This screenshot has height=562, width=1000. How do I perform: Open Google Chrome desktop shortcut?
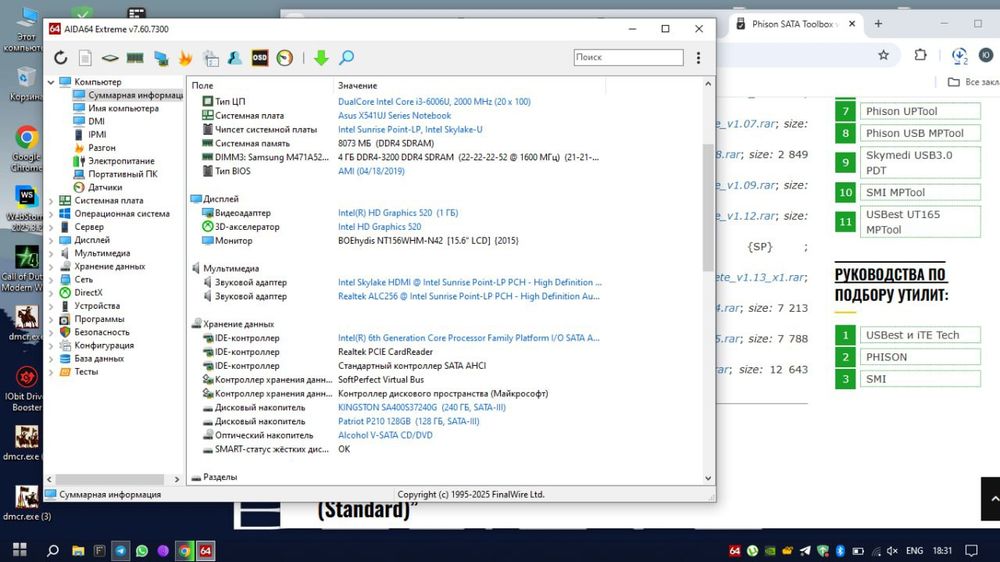tap(26, 148)
